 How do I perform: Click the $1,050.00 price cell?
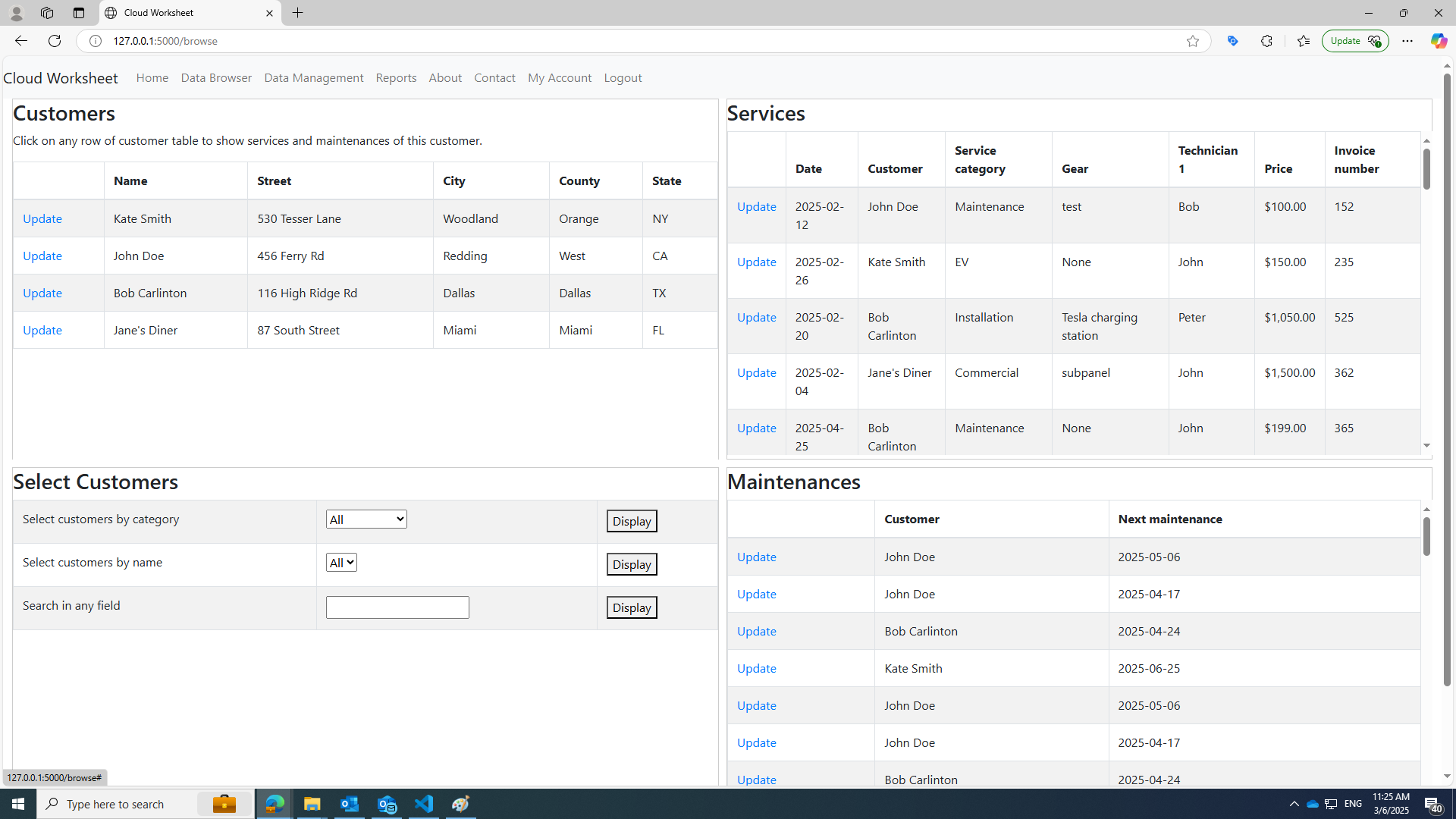click(1289, 326)
